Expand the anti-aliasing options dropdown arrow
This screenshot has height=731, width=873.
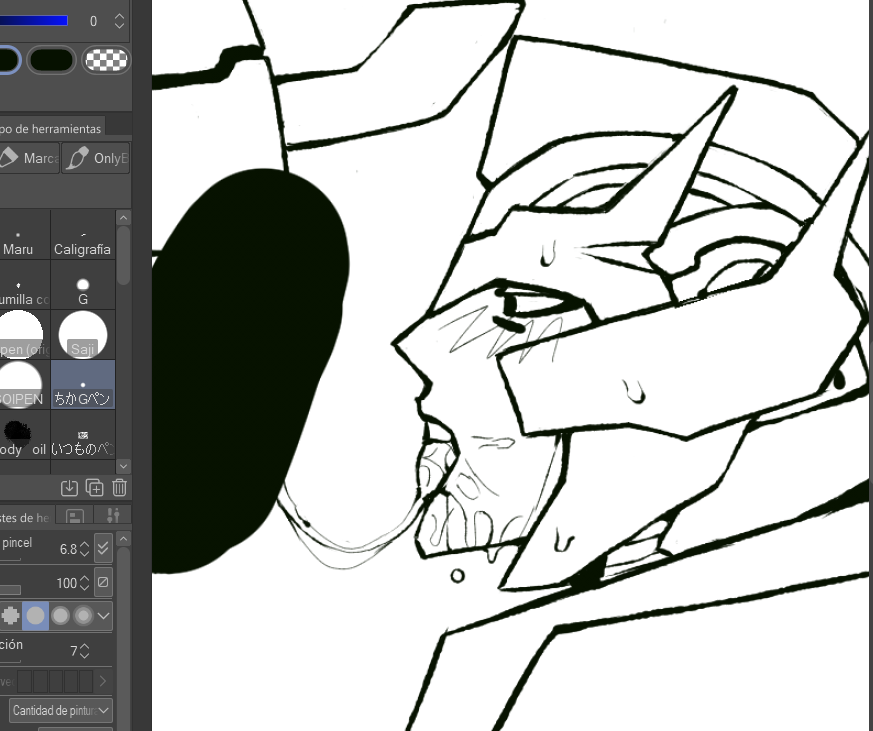coord(104,616)
